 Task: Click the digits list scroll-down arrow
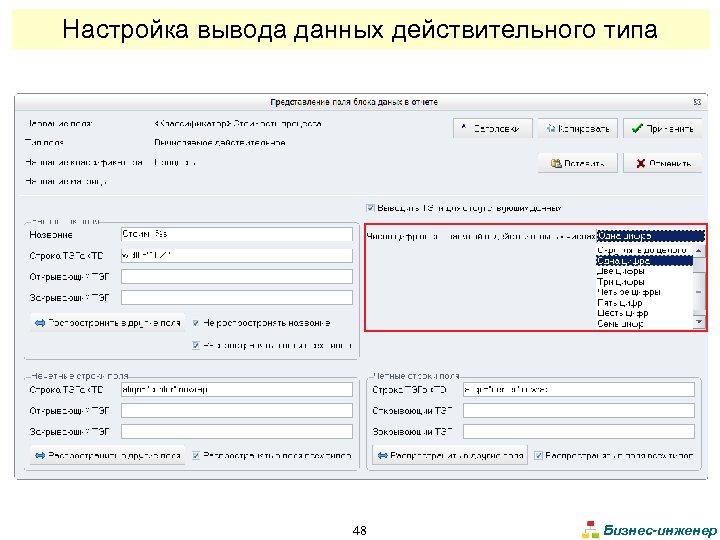coord(698,322)
